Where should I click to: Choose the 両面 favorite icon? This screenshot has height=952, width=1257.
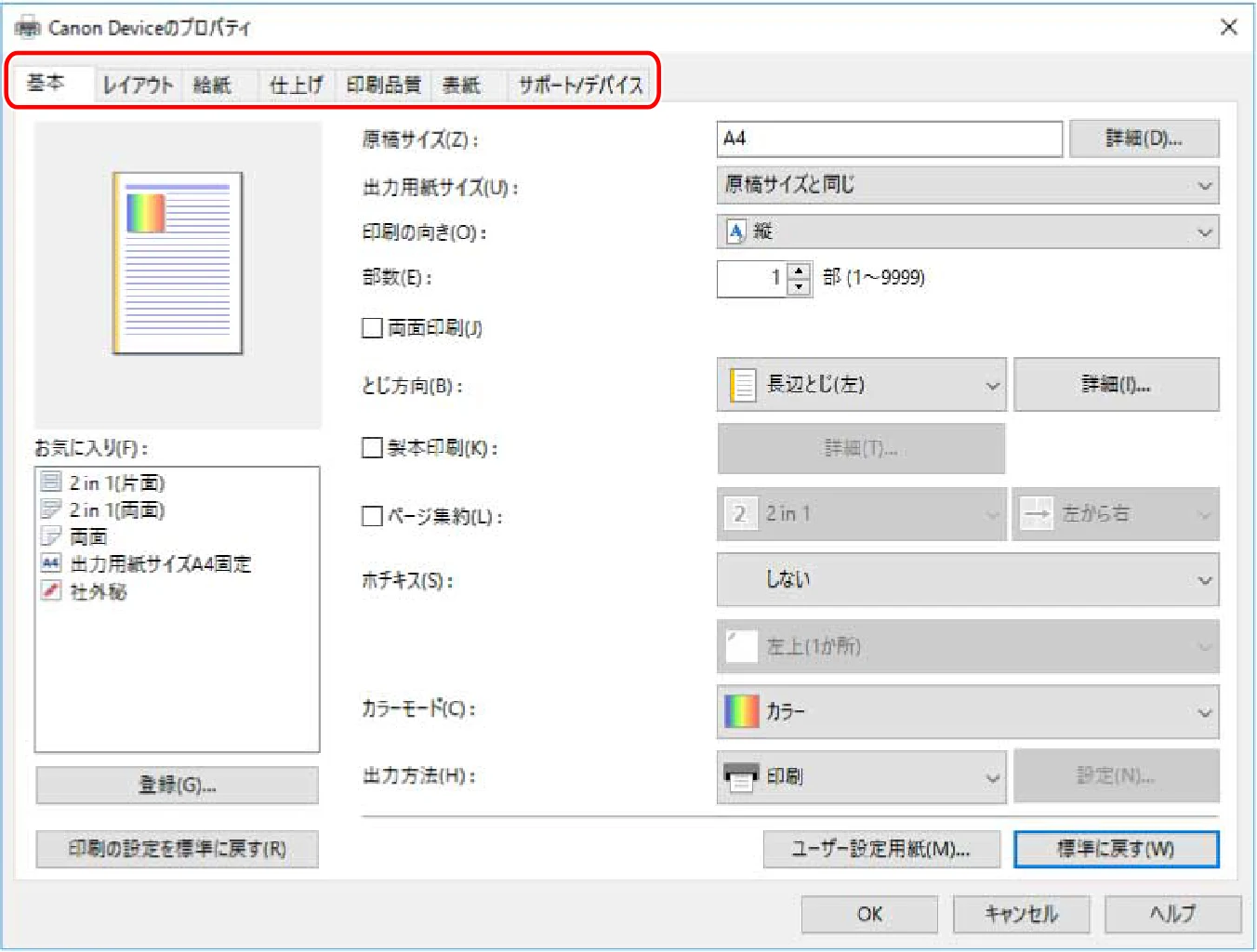[x=51, y=535]
